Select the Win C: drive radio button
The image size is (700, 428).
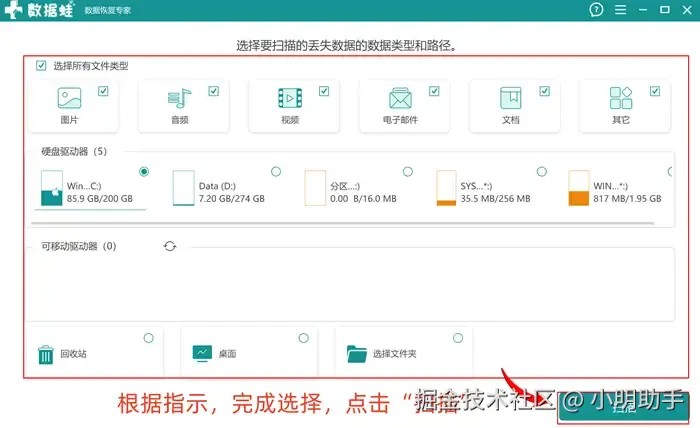[144, 171]
